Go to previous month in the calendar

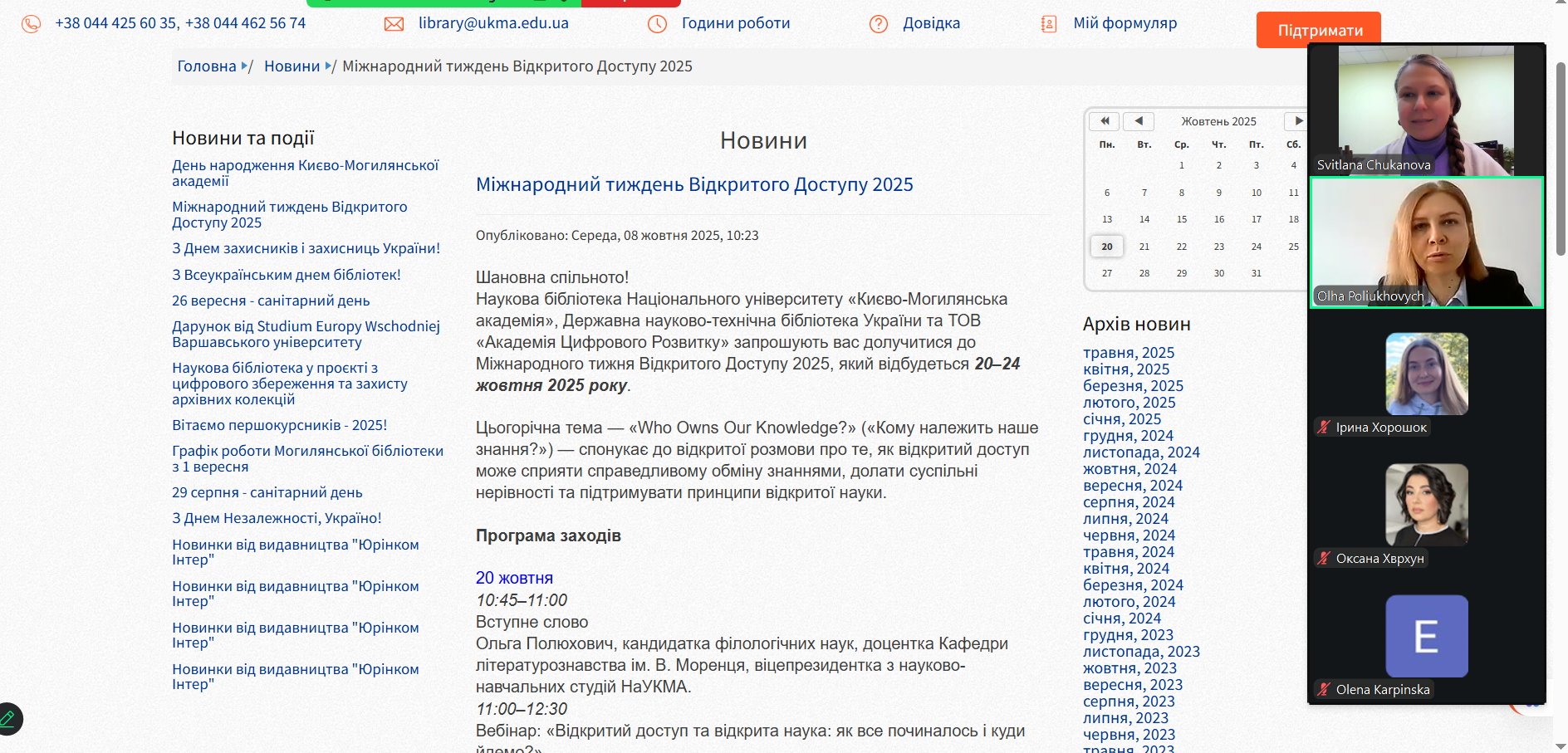[x=1139, y=121]
